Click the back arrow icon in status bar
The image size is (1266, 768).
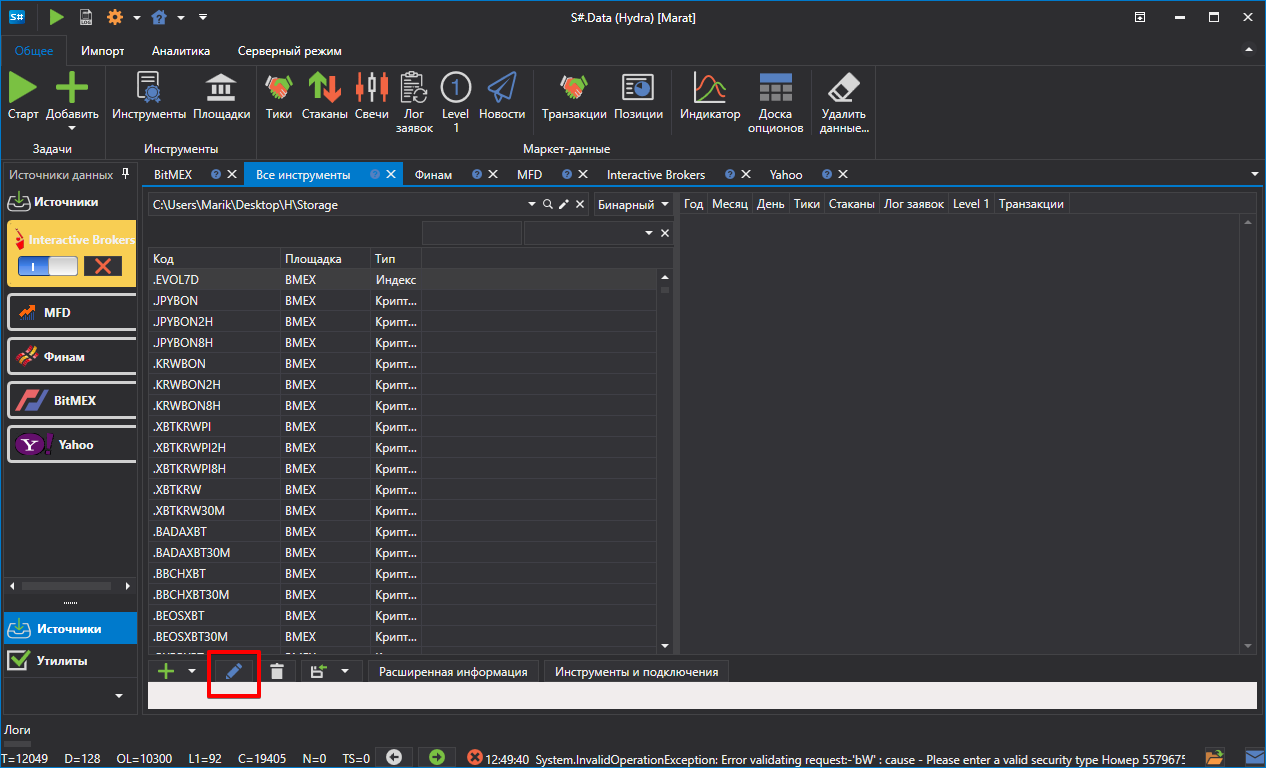(394, 757)
